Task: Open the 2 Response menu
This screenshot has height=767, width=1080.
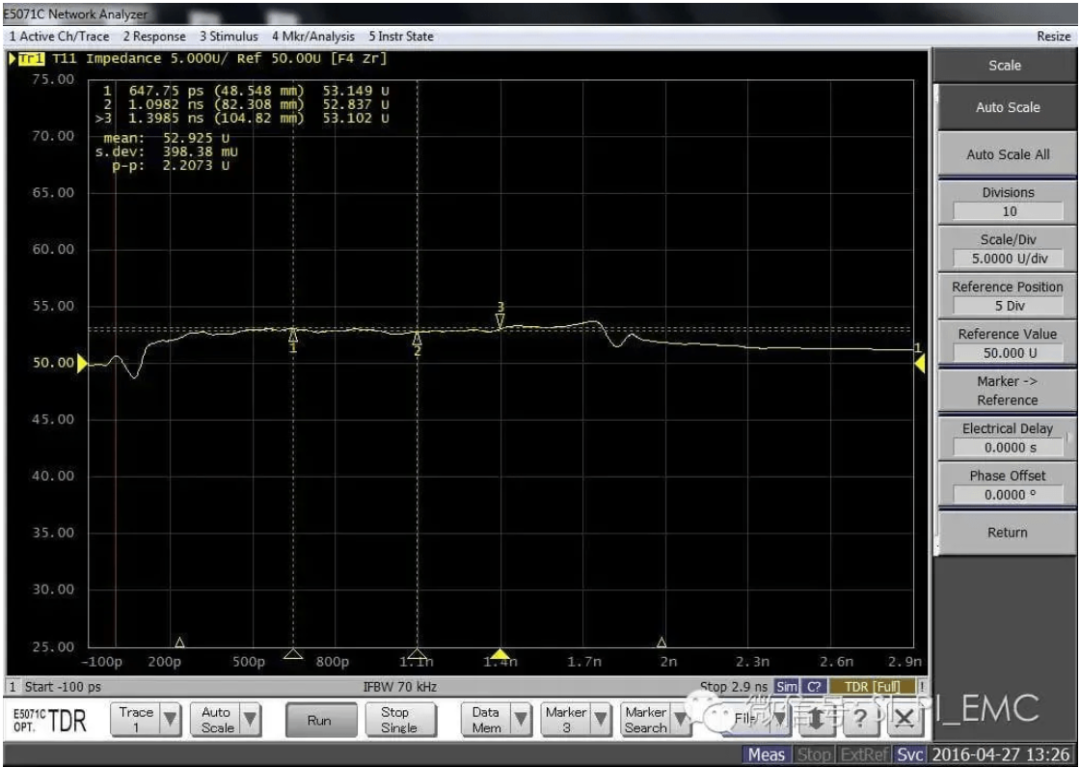Action: 154,36
